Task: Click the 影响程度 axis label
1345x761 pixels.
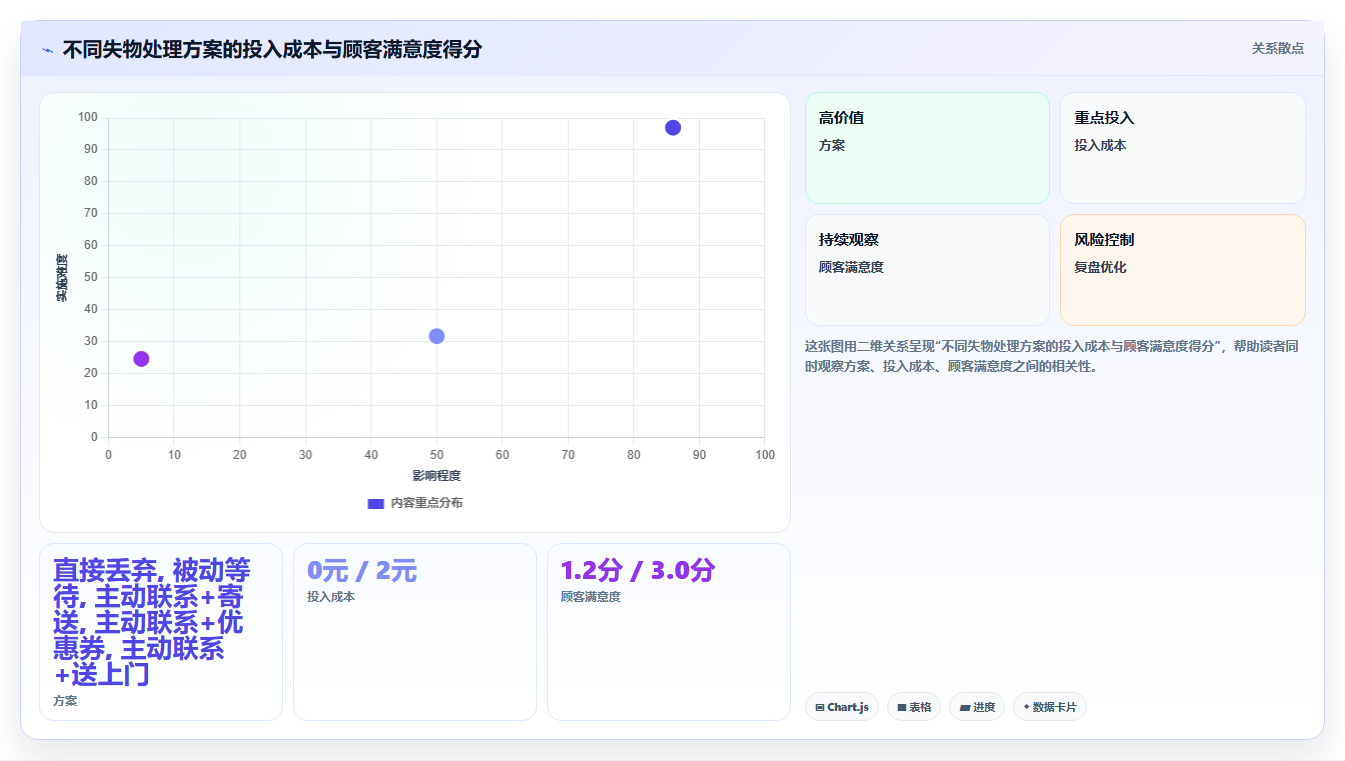Action: (x=437, y=476)
